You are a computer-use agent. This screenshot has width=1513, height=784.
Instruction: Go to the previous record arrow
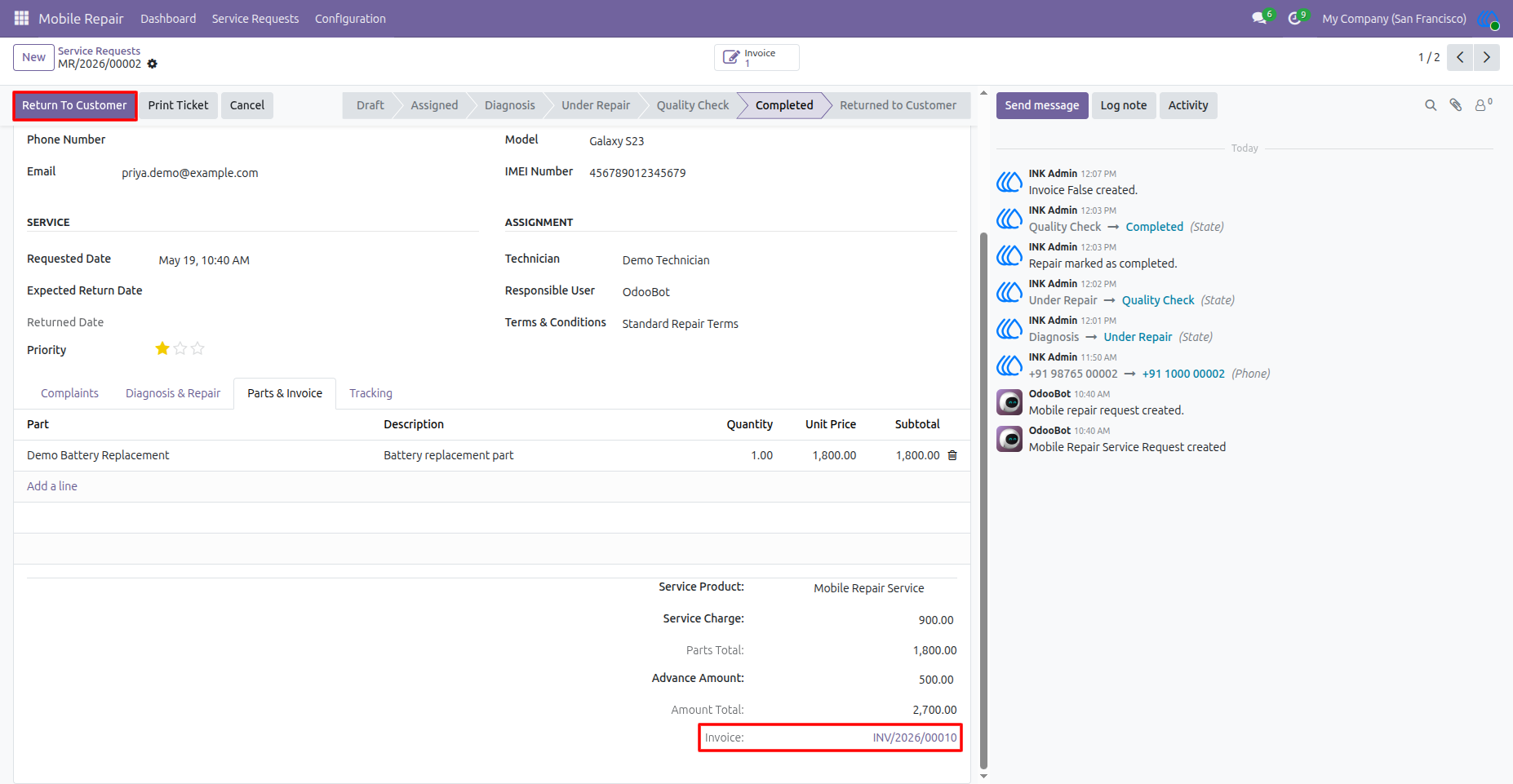(1460, 57)
